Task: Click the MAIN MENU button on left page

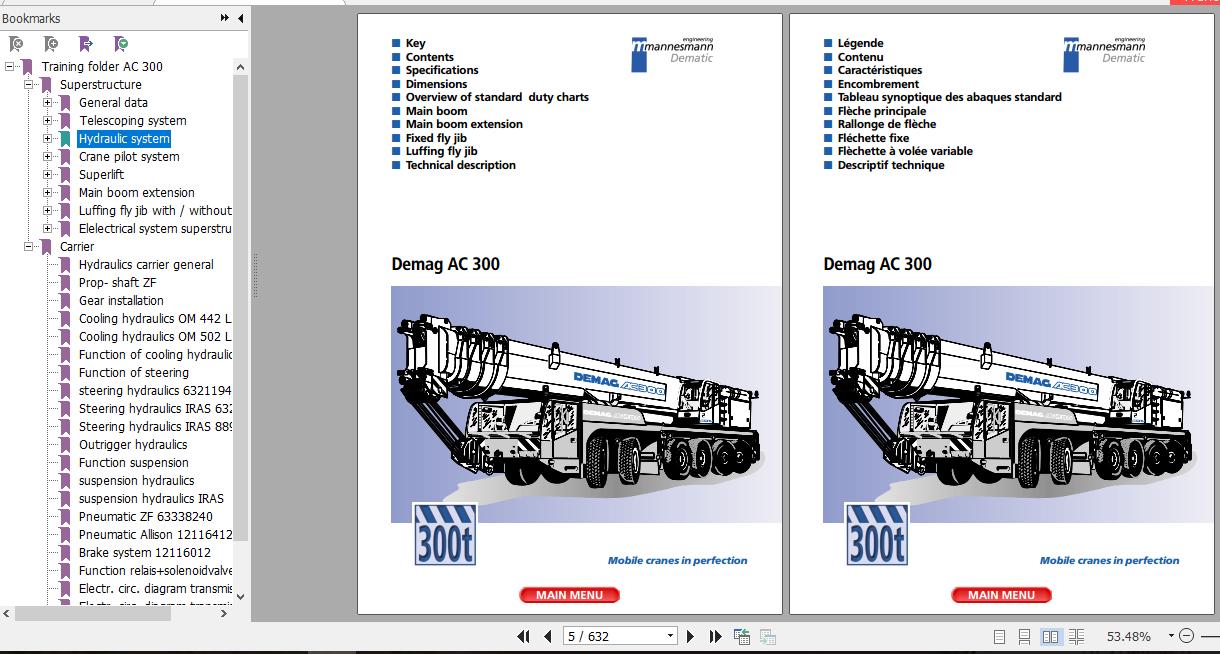Action: 569,594
